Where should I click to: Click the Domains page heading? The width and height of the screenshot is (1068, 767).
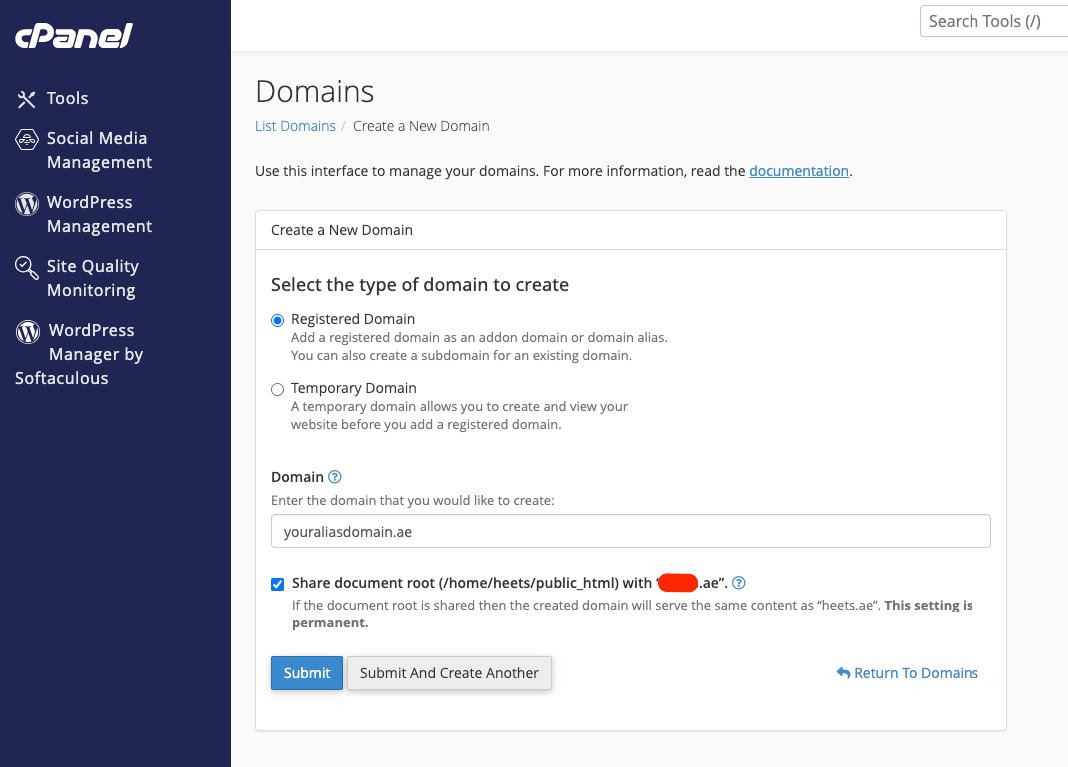tap(315, 91)
